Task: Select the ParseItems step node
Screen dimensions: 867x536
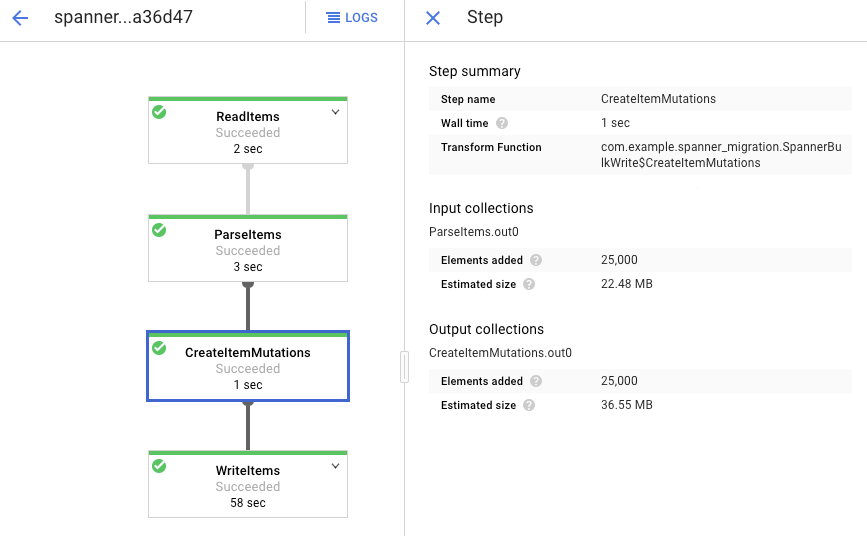Action: (x=248, y=249)
